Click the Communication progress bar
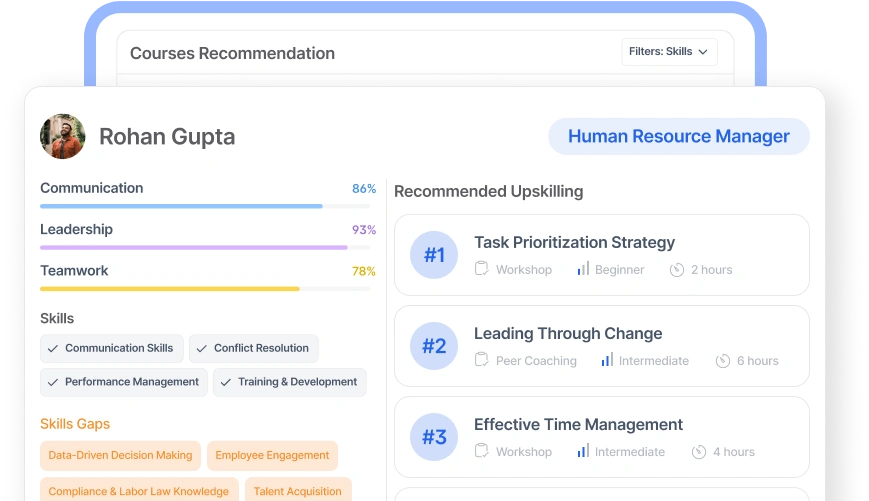The image size is (869, 501). pyautogui.click(x=205, y=206)
